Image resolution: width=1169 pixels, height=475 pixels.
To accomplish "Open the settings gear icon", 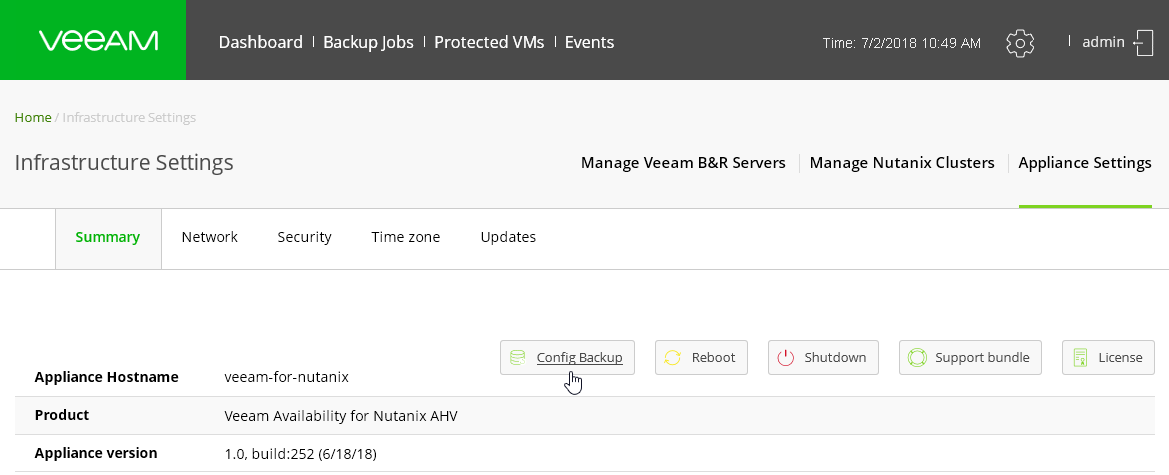I will coord(1020,43).
